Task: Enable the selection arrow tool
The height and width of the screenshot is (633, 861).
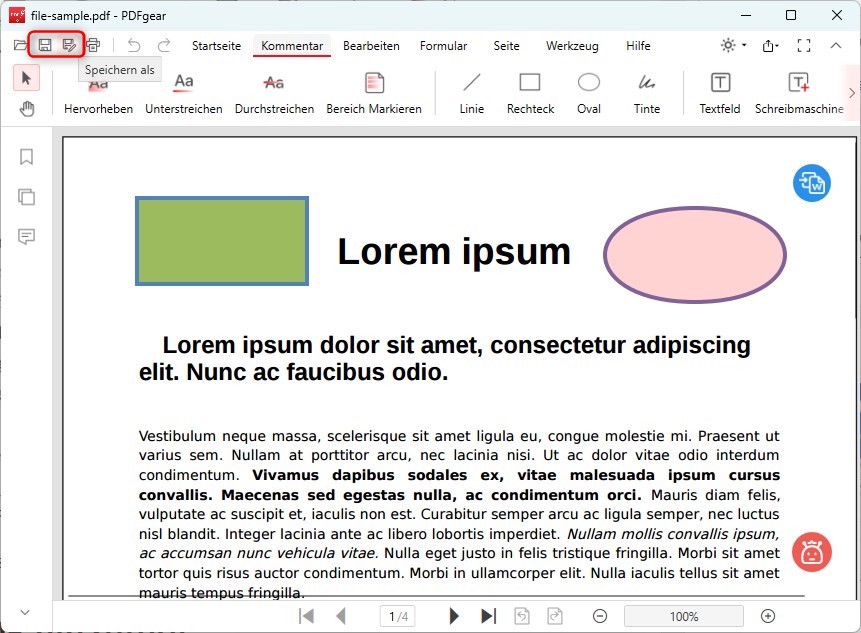Action: 26,77
